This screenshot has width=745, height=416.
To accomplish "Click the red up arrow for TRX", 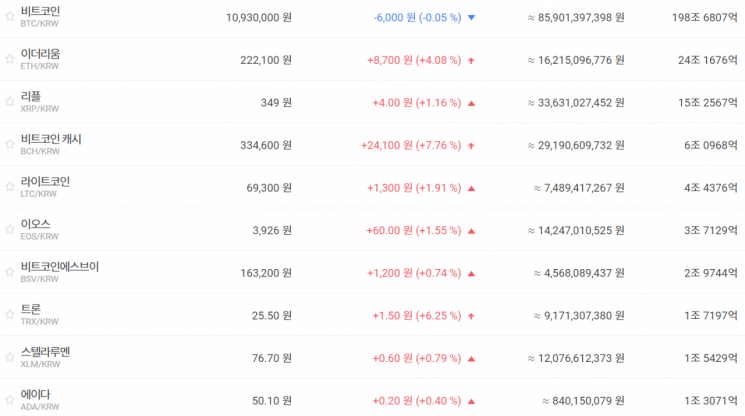I will (471, 316).
